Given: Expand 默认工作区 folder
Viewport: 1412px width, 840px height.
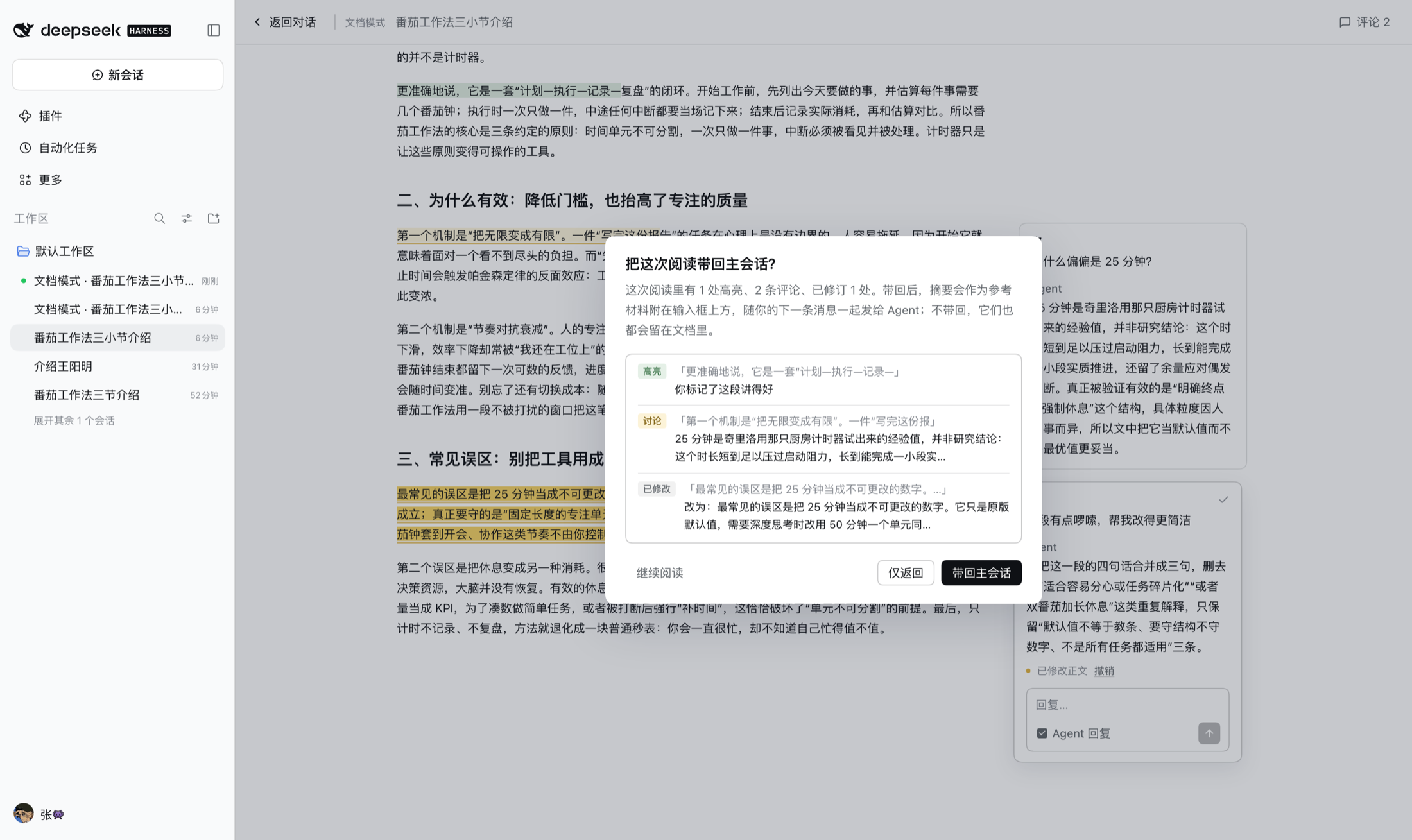Looking at the screenshot, I should coord(117,252).
